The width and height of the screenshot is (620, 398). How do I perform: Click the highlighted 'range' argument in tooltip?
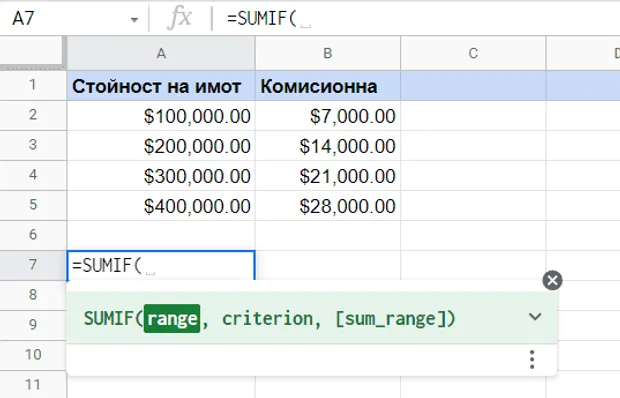(172, 319)
